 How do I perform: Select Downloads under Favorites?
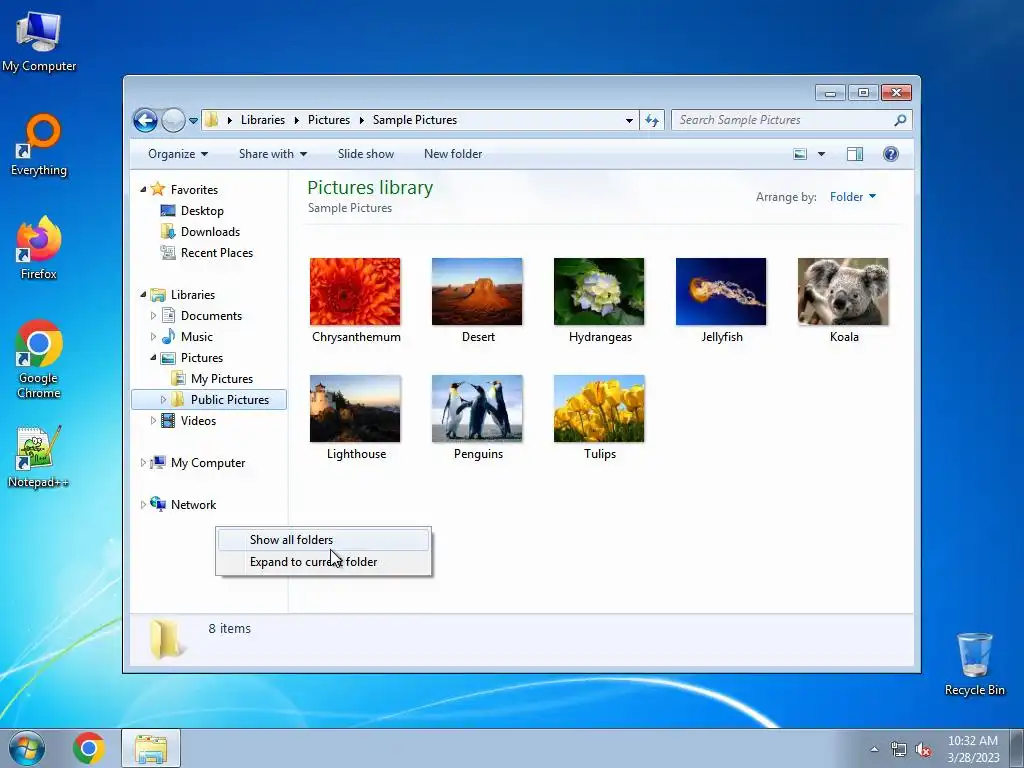click(210, 232)
